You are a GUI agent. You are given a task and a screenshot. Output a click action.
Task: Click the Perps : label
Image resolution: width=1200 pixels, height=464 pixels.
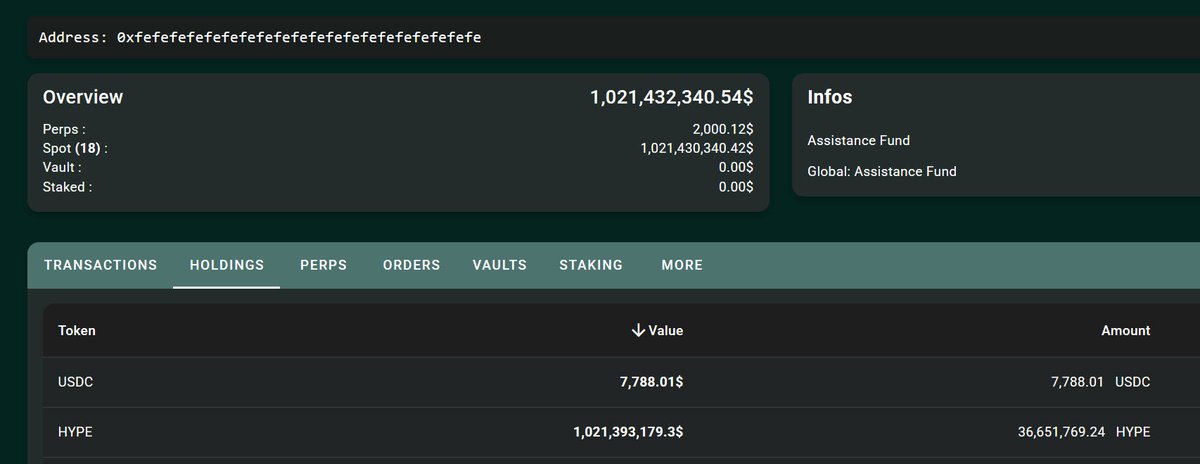click(64, 130)
